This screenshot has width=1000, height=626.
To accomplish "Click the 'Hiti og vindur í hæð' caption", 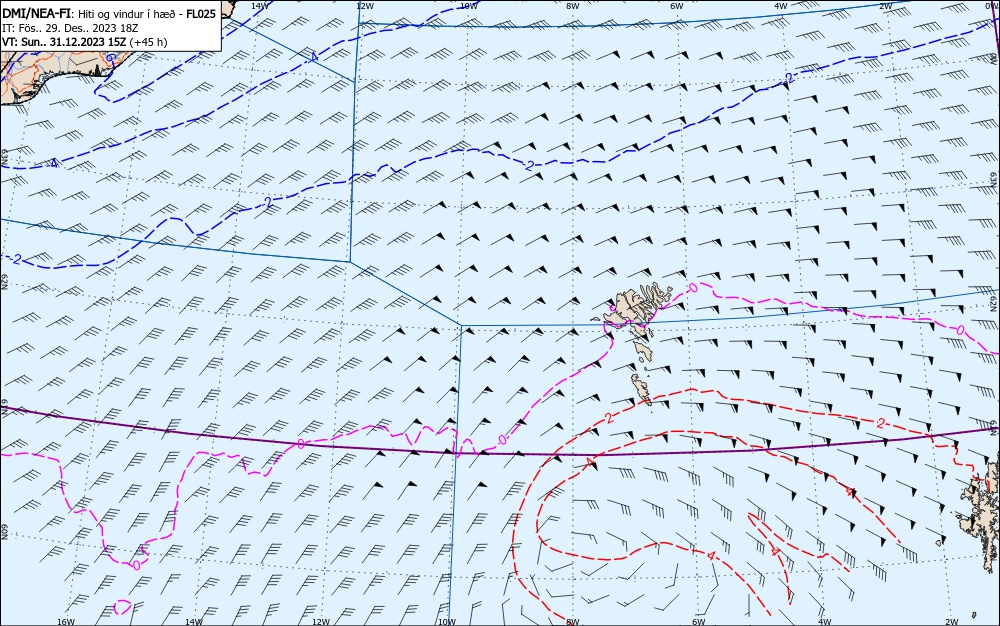I will [x=126, y=14].
